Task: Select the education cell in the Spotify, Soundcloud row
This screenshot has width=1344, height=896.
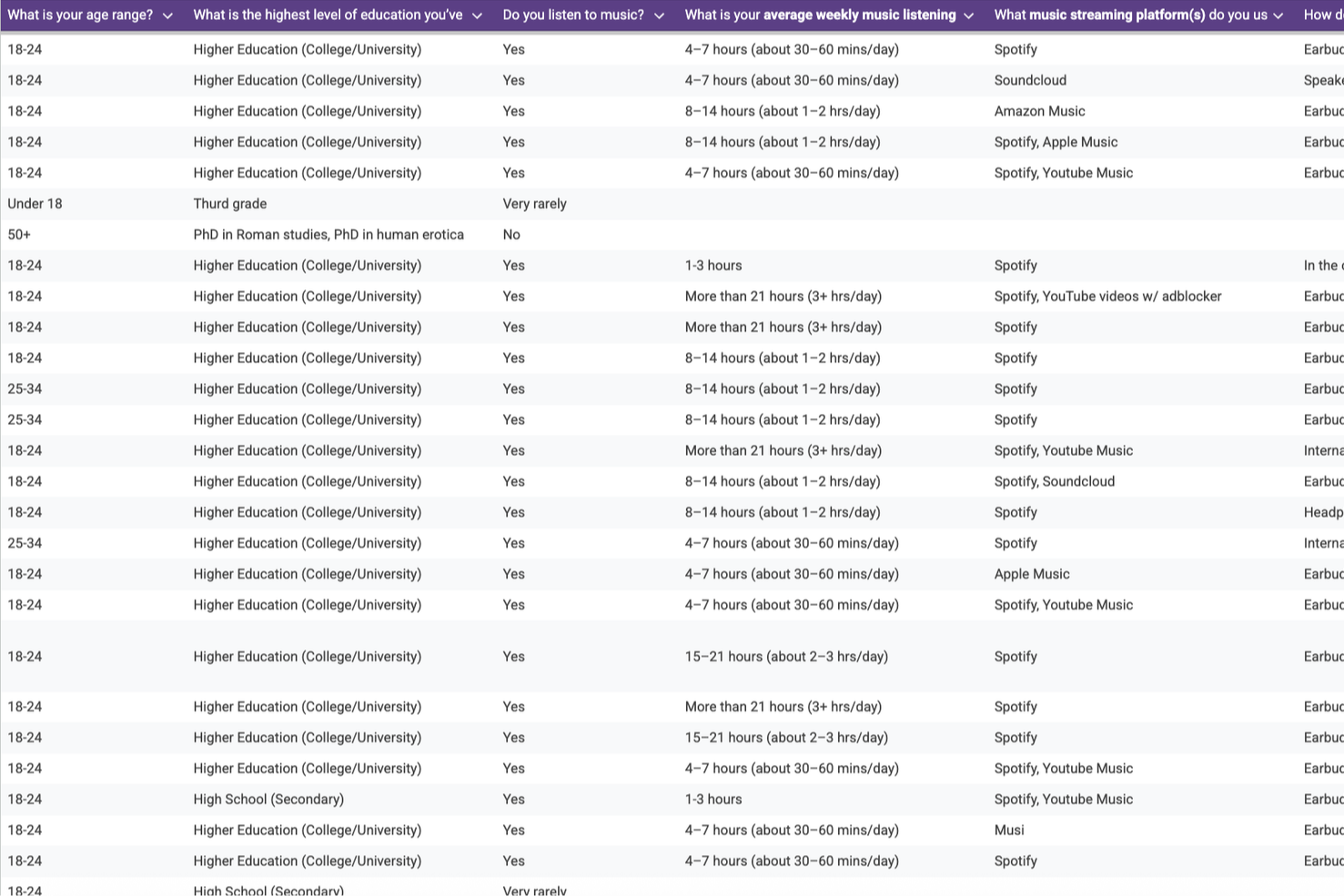Action: click(x=308, y=481)
